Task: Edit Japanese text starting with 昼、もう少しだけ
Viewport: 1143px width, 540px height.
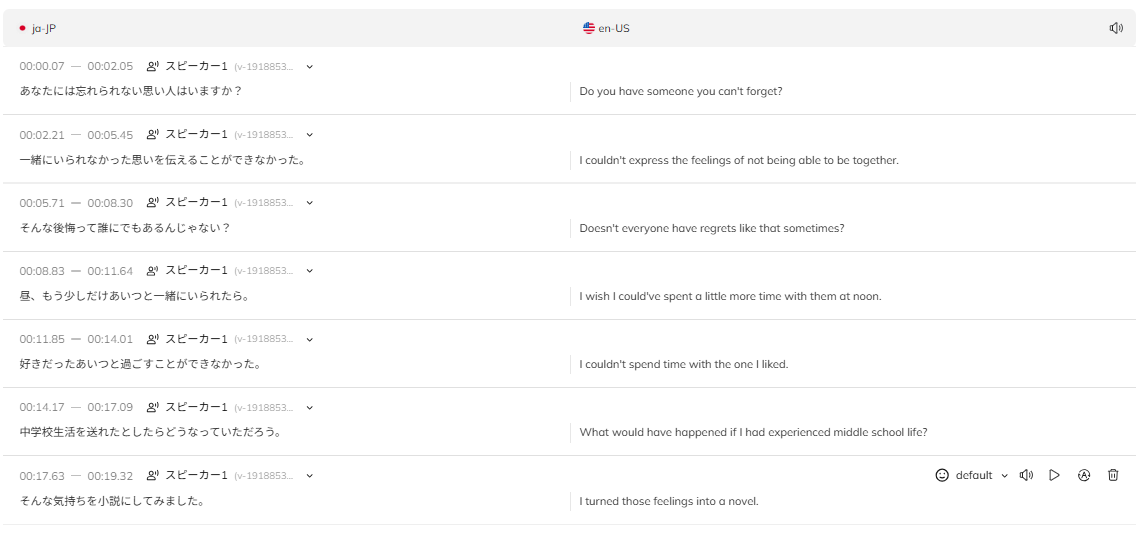Action: [x=135, y=297]
